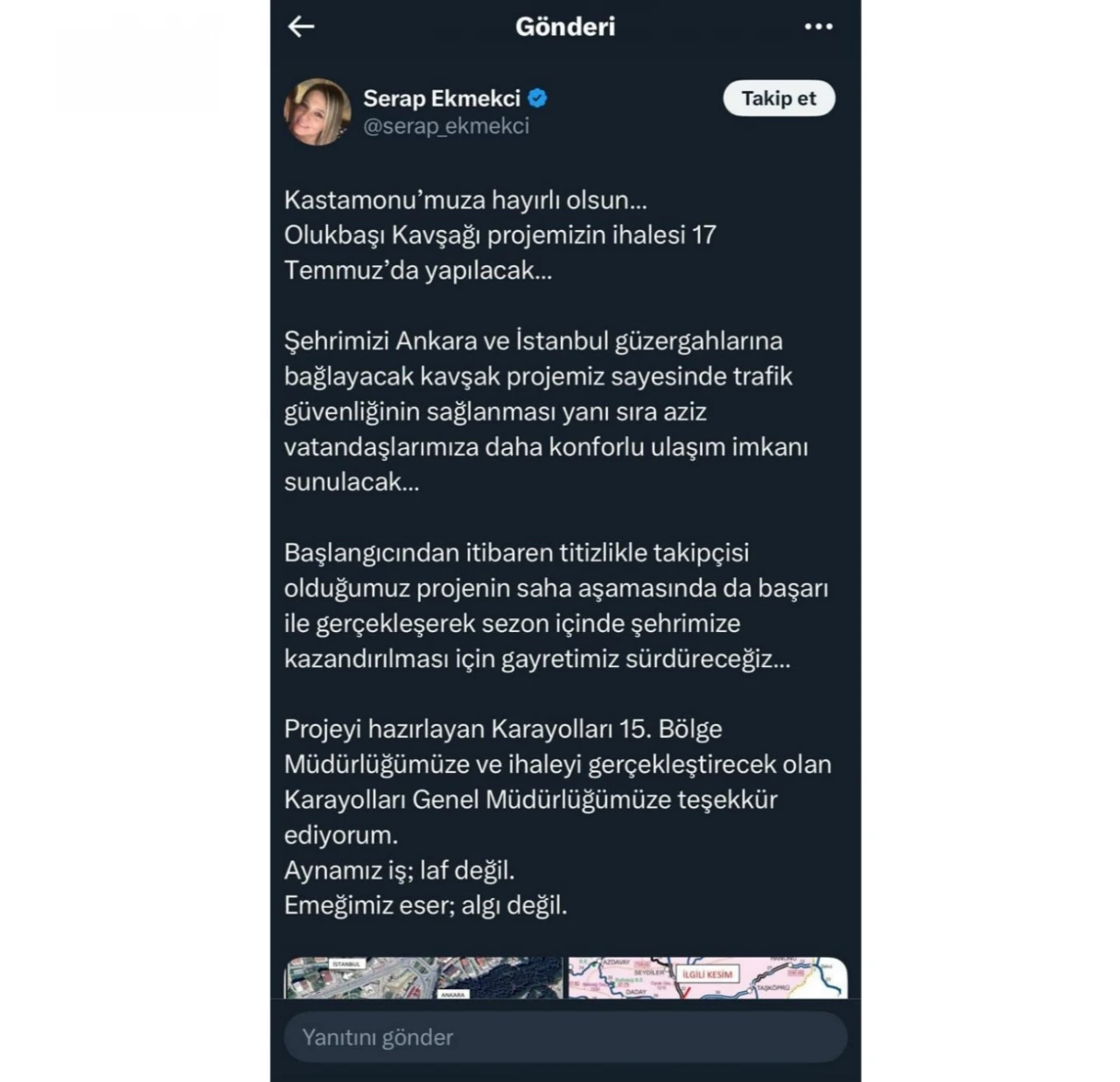Open the three-dot more options menu

(818, 27)
